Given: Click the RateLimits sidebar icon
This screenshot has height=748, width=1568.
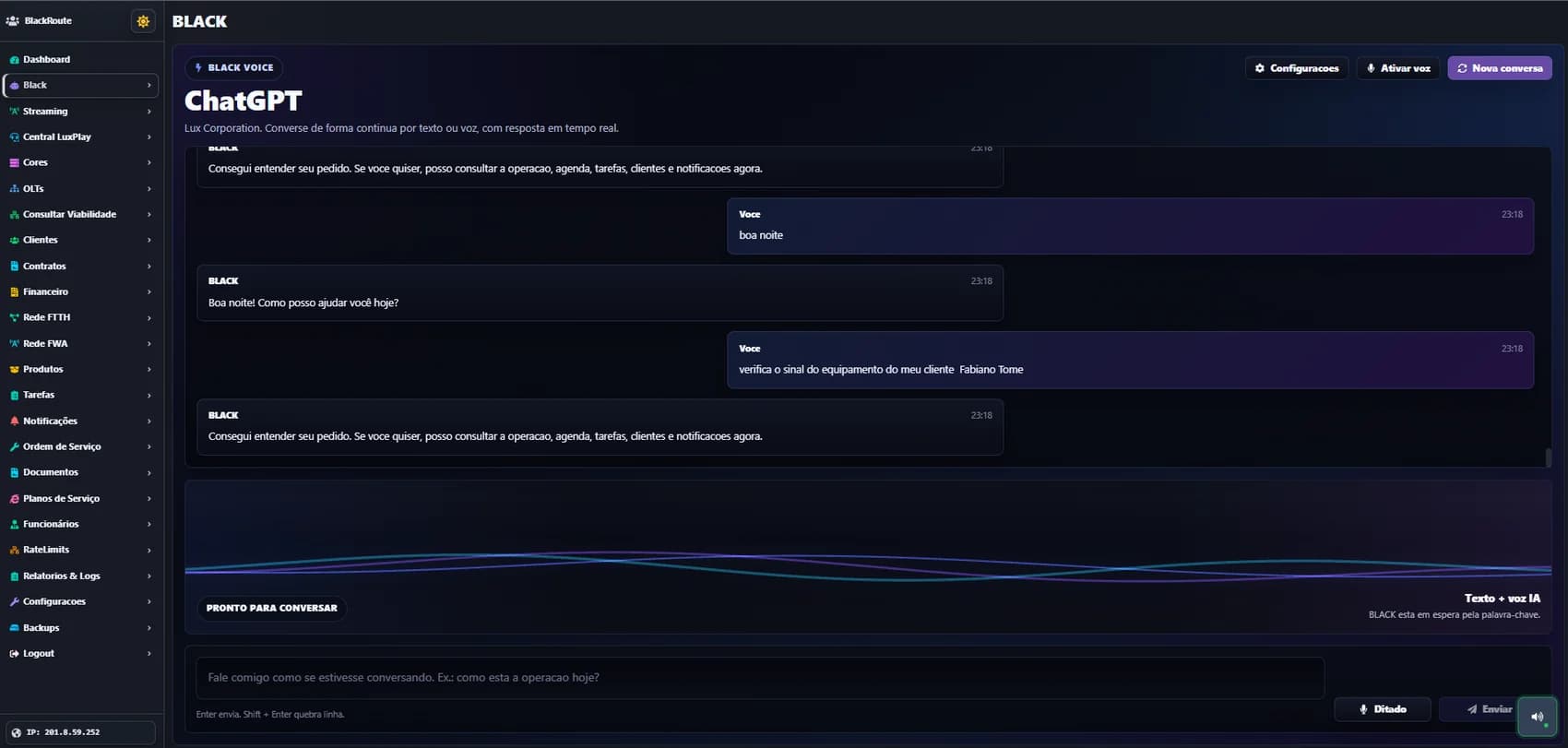Looking at the screenshot, I should pos(14,551).
